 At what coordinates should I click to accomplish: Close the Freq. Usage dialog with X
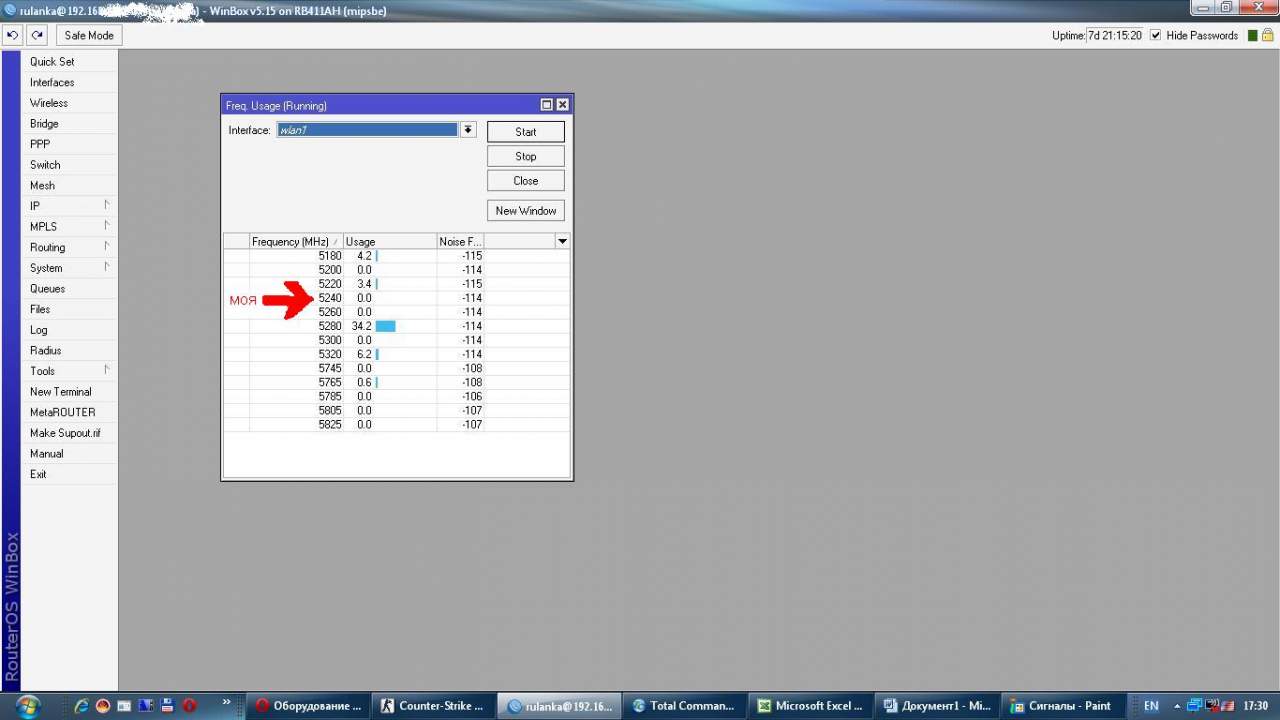562,105
